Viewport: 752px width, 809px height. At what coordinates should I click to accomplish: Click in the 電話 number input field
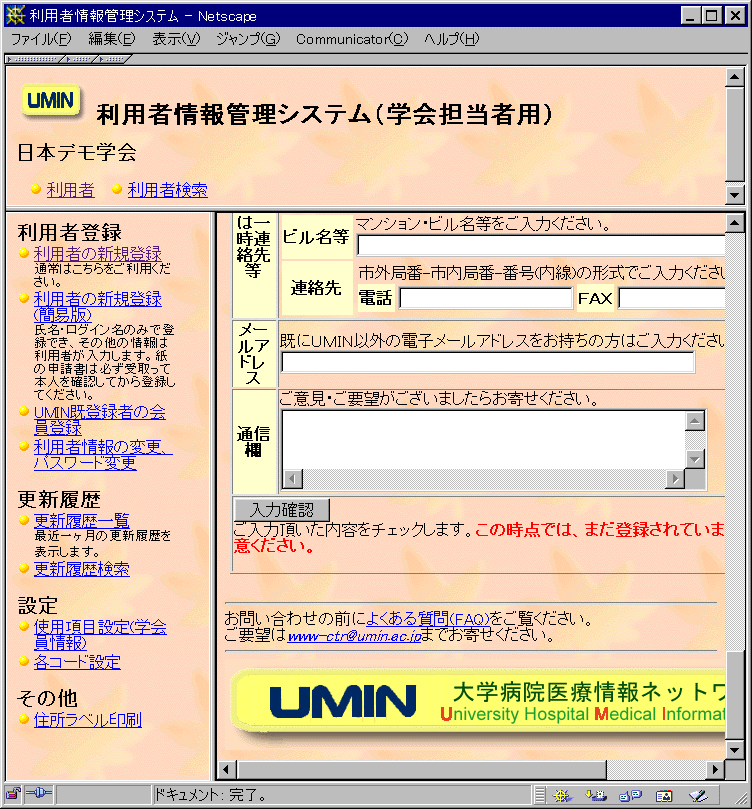[485, 298]
